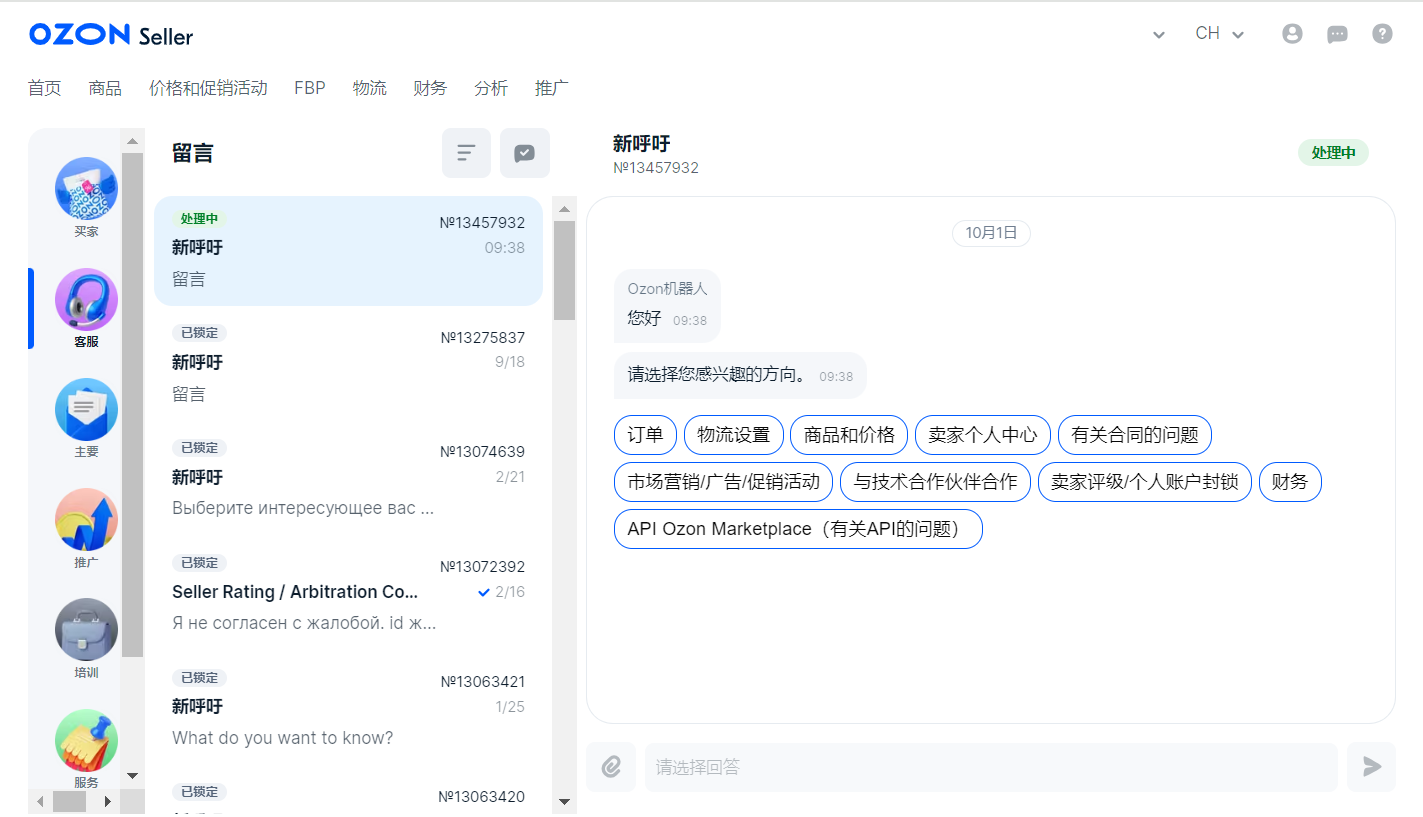Open the 物流 (Logistics) menu item
The image size is (1423, 817).
[370, 88]
